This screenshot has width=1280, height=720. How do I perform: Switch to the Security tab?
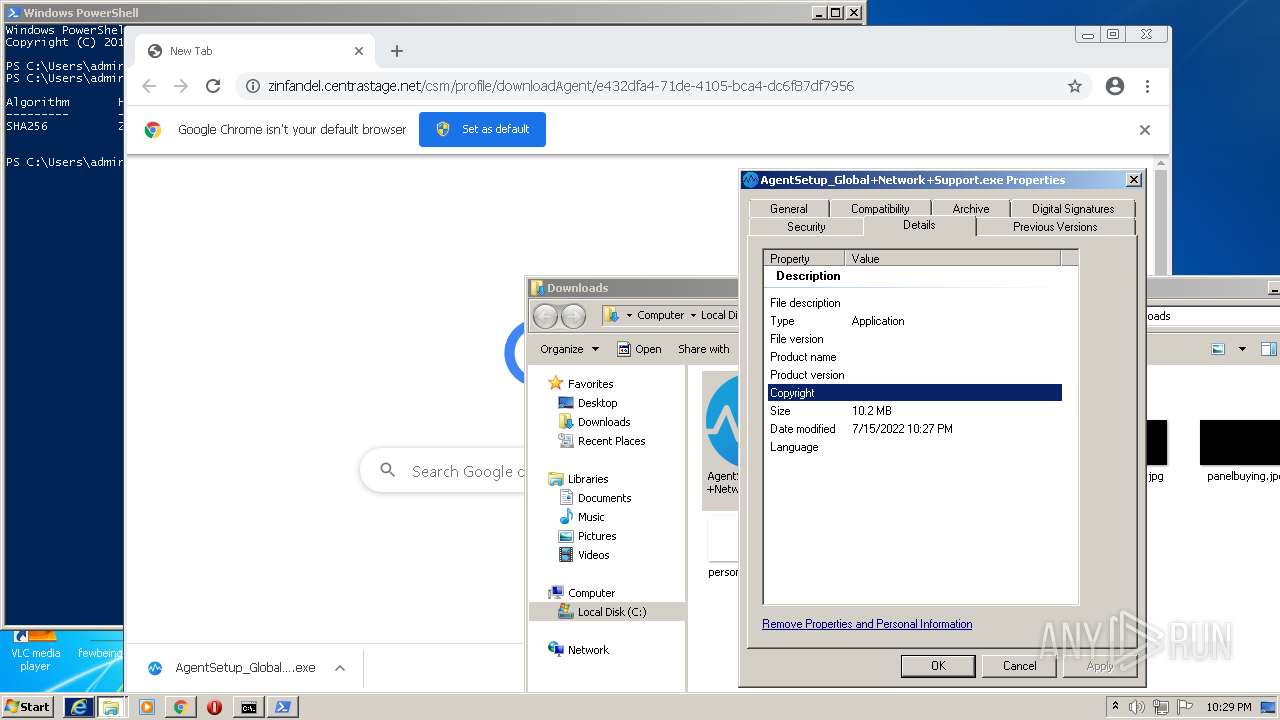806,227
